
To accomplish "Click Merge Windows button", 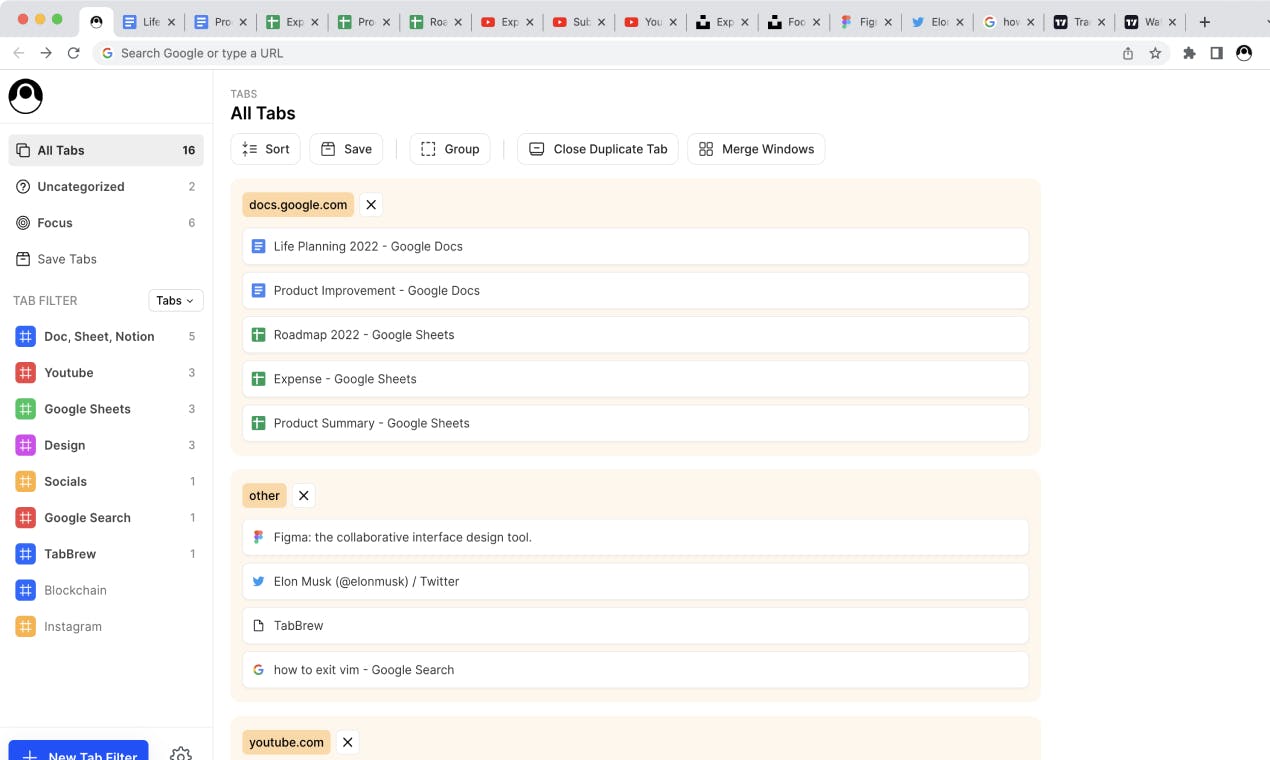I will tap(756, 149).
